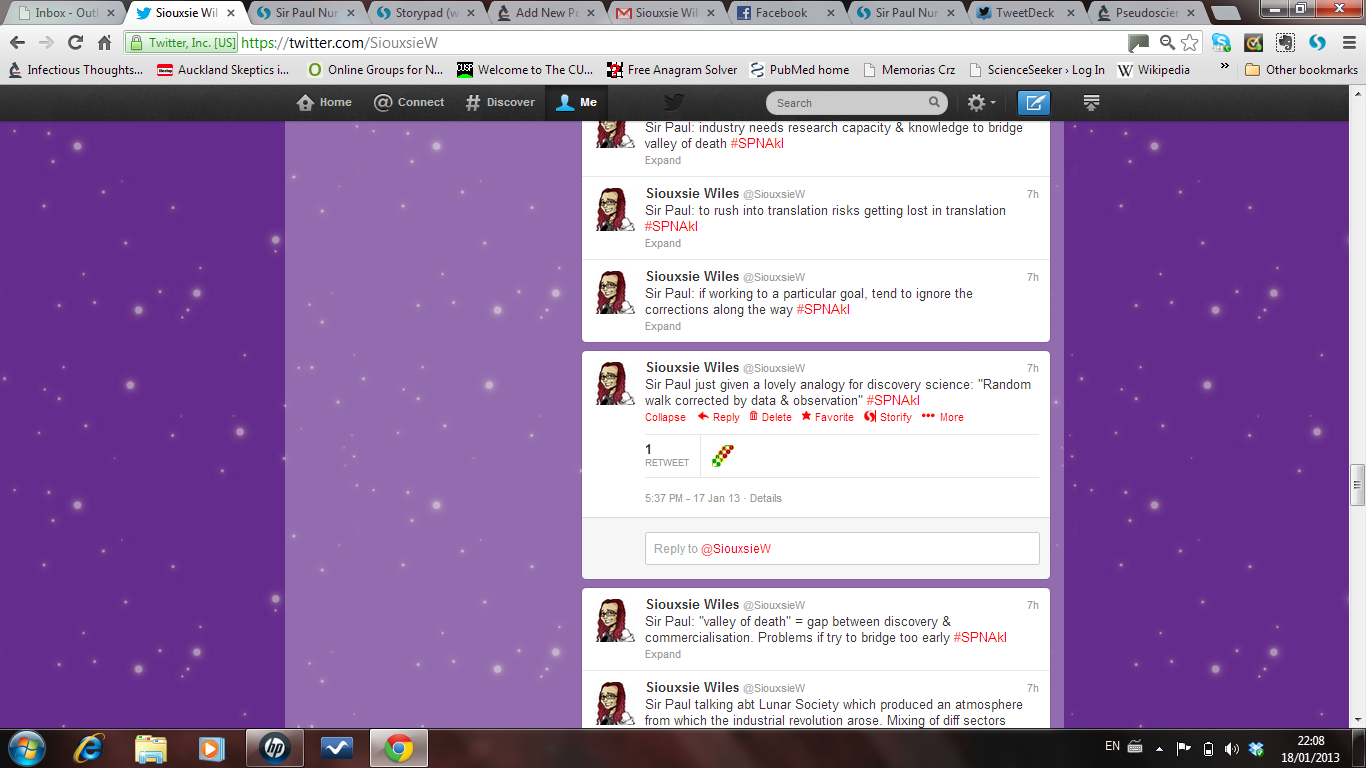The height and width of the screenshot is (768, 1366).
Task: Launch Internet Explorer from the taskbar
Action: [x=88, y=748]
